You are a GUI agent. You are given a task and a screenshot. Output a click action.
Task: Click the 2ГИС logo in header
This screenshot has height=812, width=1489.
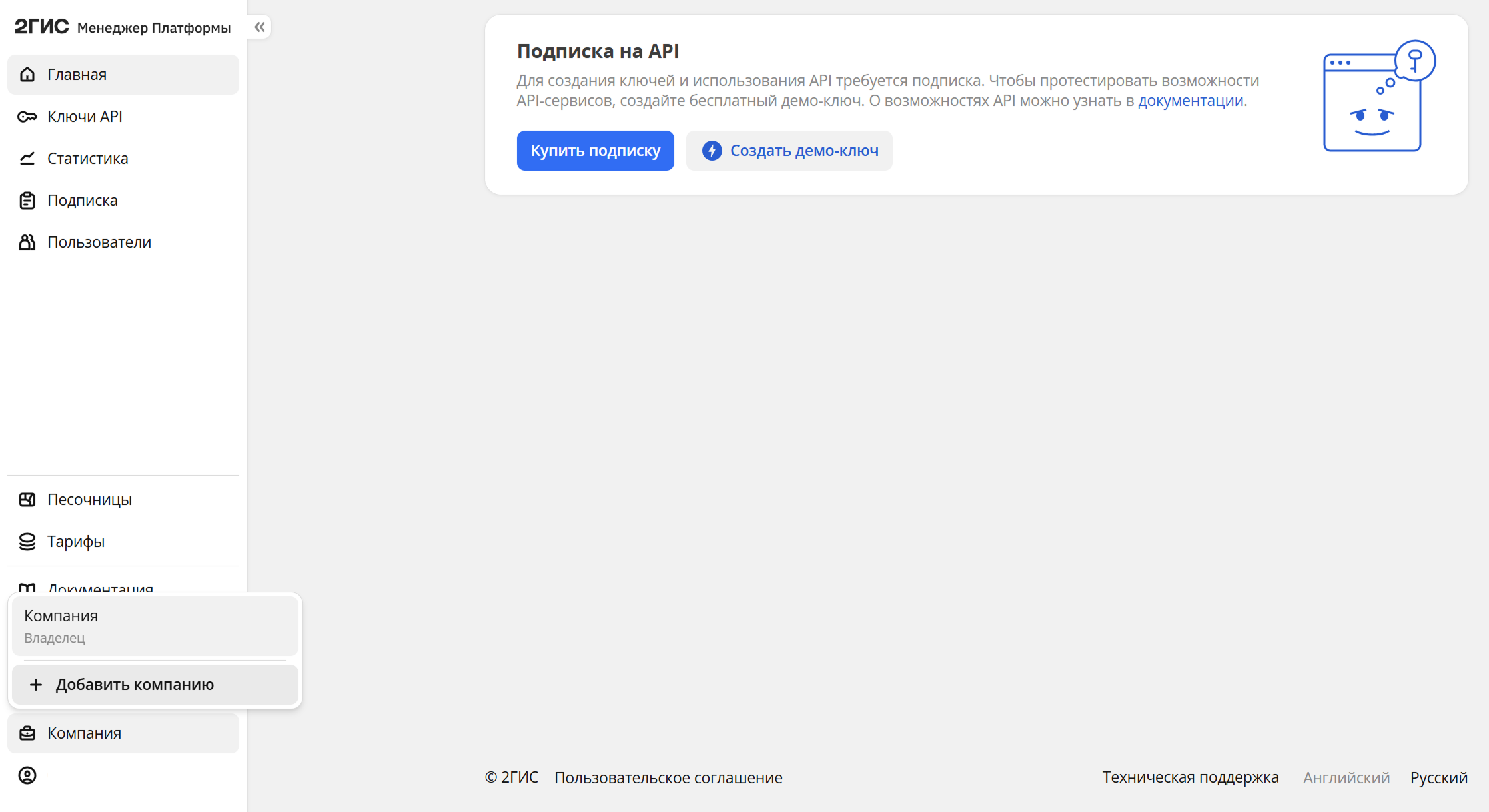coord(42,27)
